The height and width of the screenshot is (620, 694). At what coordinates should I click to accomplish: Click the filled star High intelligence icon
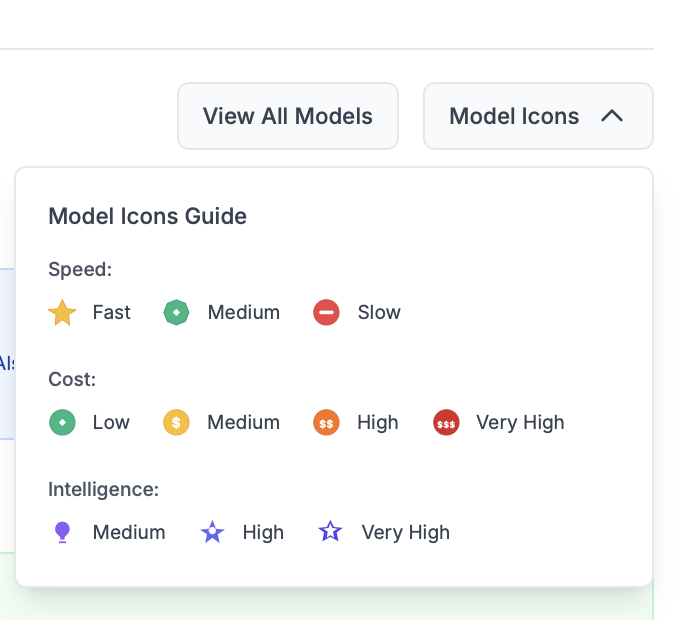coord(212,533)
